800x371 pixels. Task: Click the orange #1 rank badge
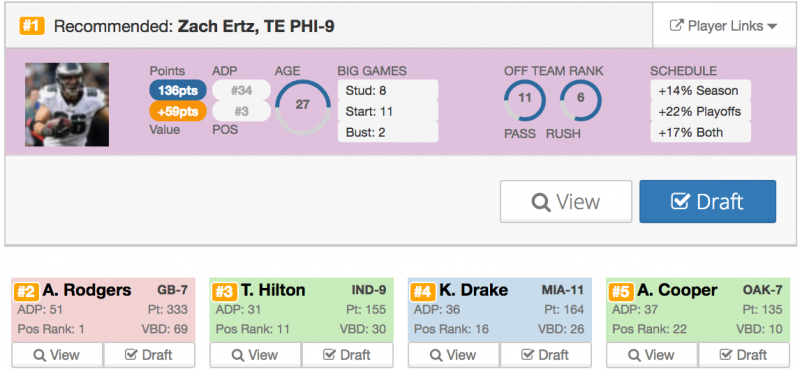point(32,26)
